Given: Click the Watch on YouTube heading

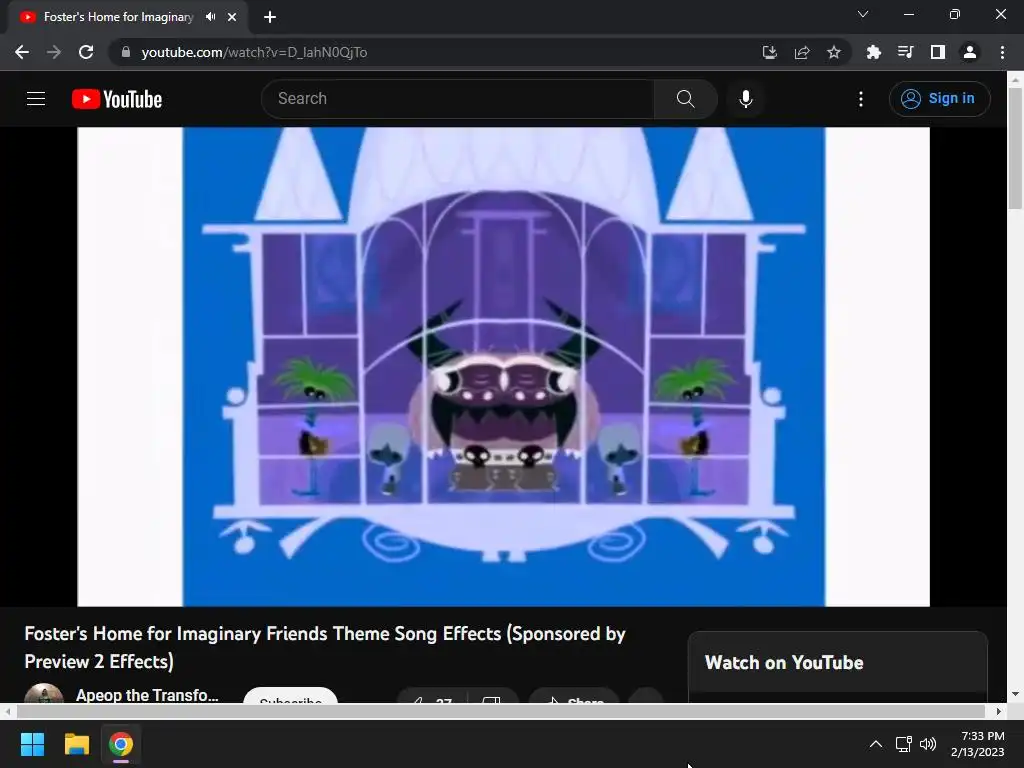Looking at the screenshot, I should (x=784, y=662).
